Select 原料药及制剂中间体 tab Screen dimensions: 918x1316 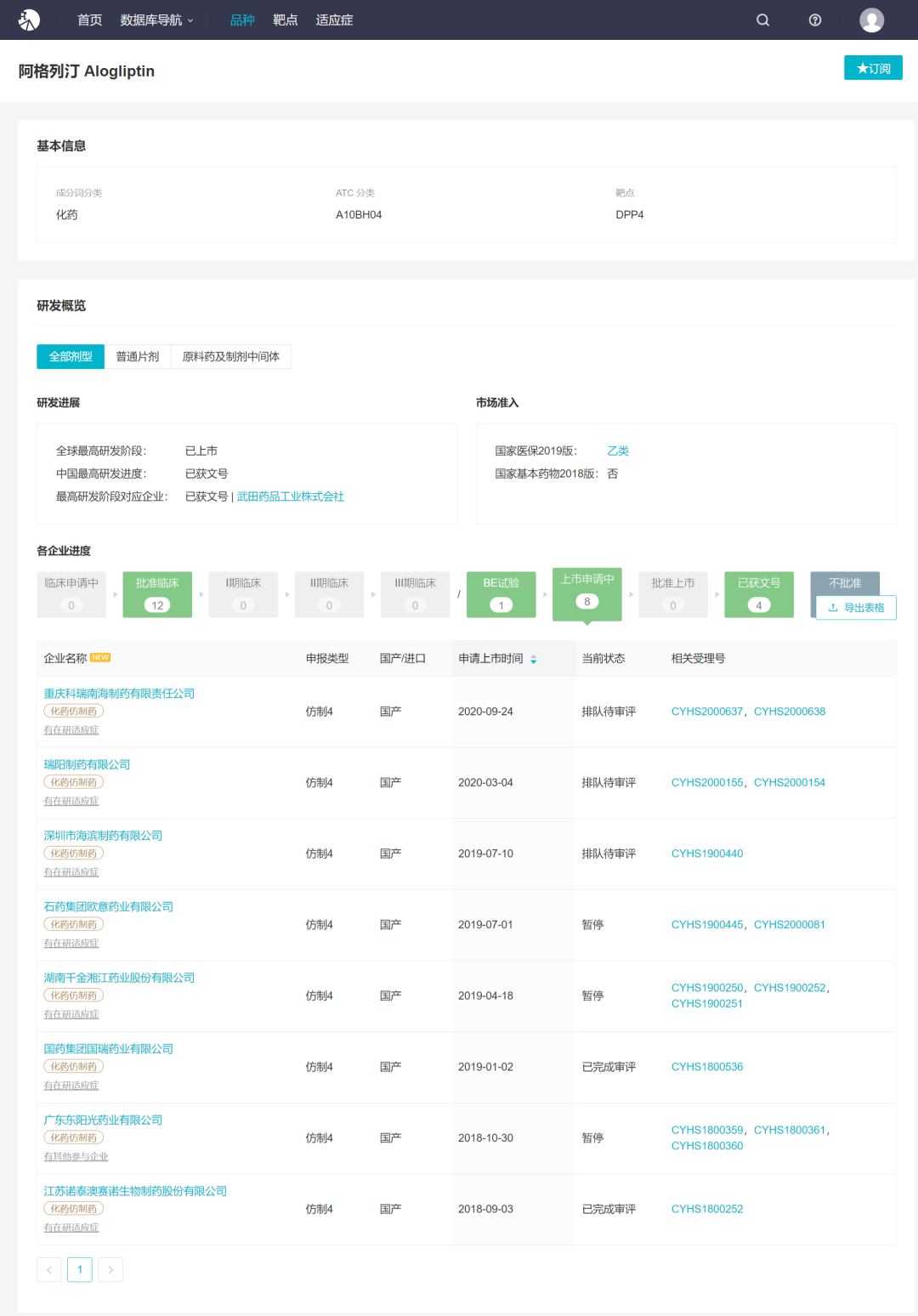coord(231,356)
